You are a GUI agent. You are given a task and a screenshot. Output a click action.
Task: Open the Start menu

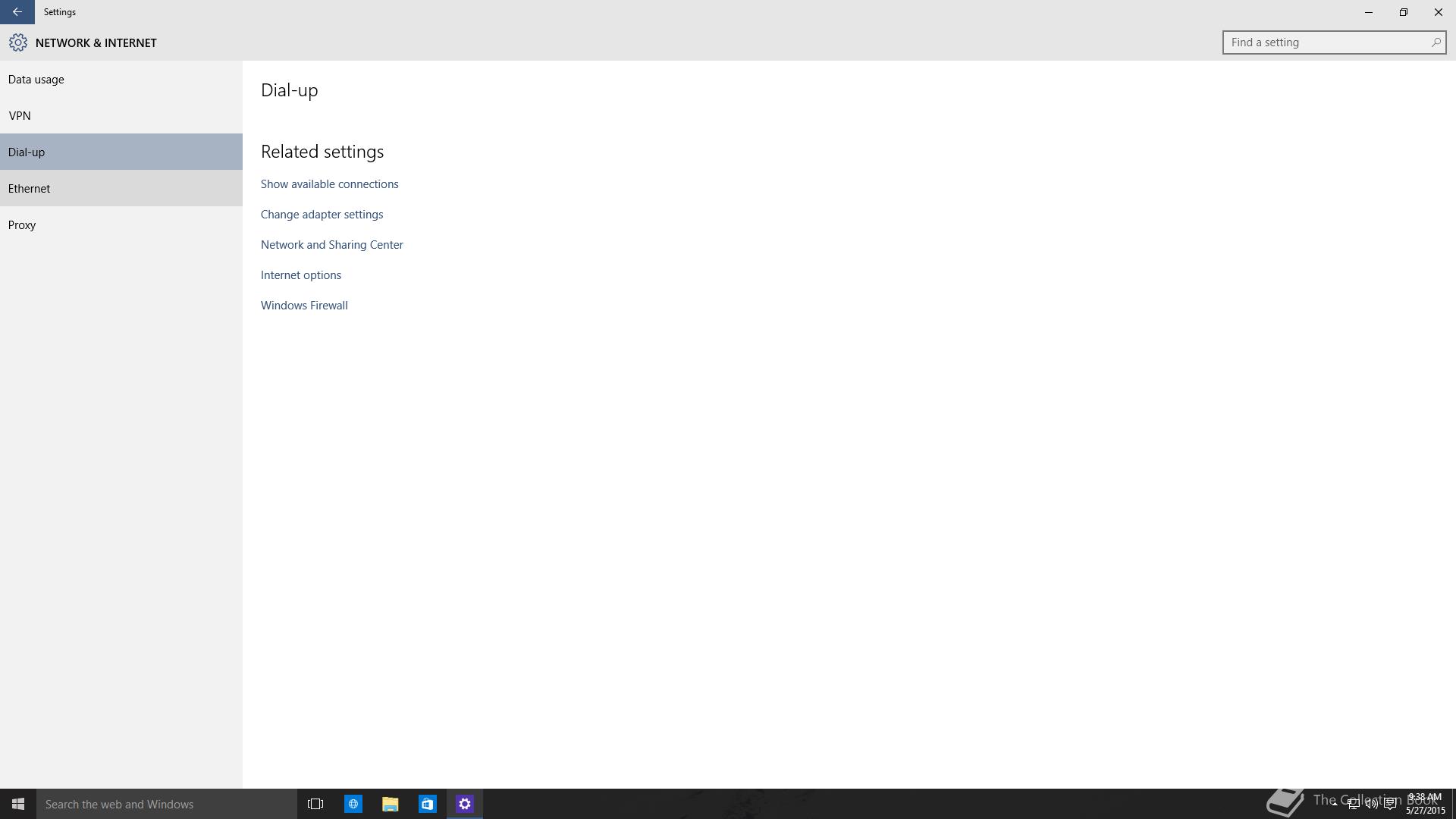point(18,804)
